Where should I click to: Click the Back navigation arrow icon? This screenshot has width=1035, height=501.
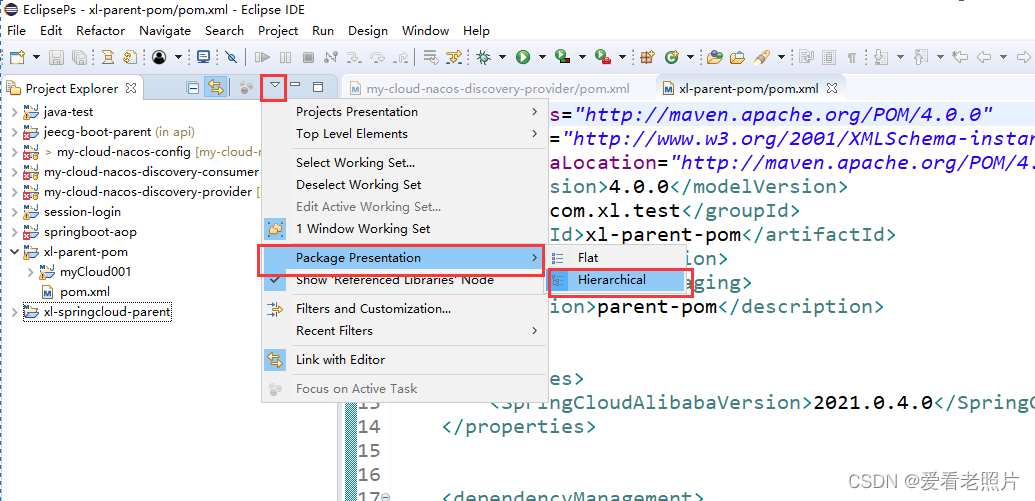pos(984,57)
